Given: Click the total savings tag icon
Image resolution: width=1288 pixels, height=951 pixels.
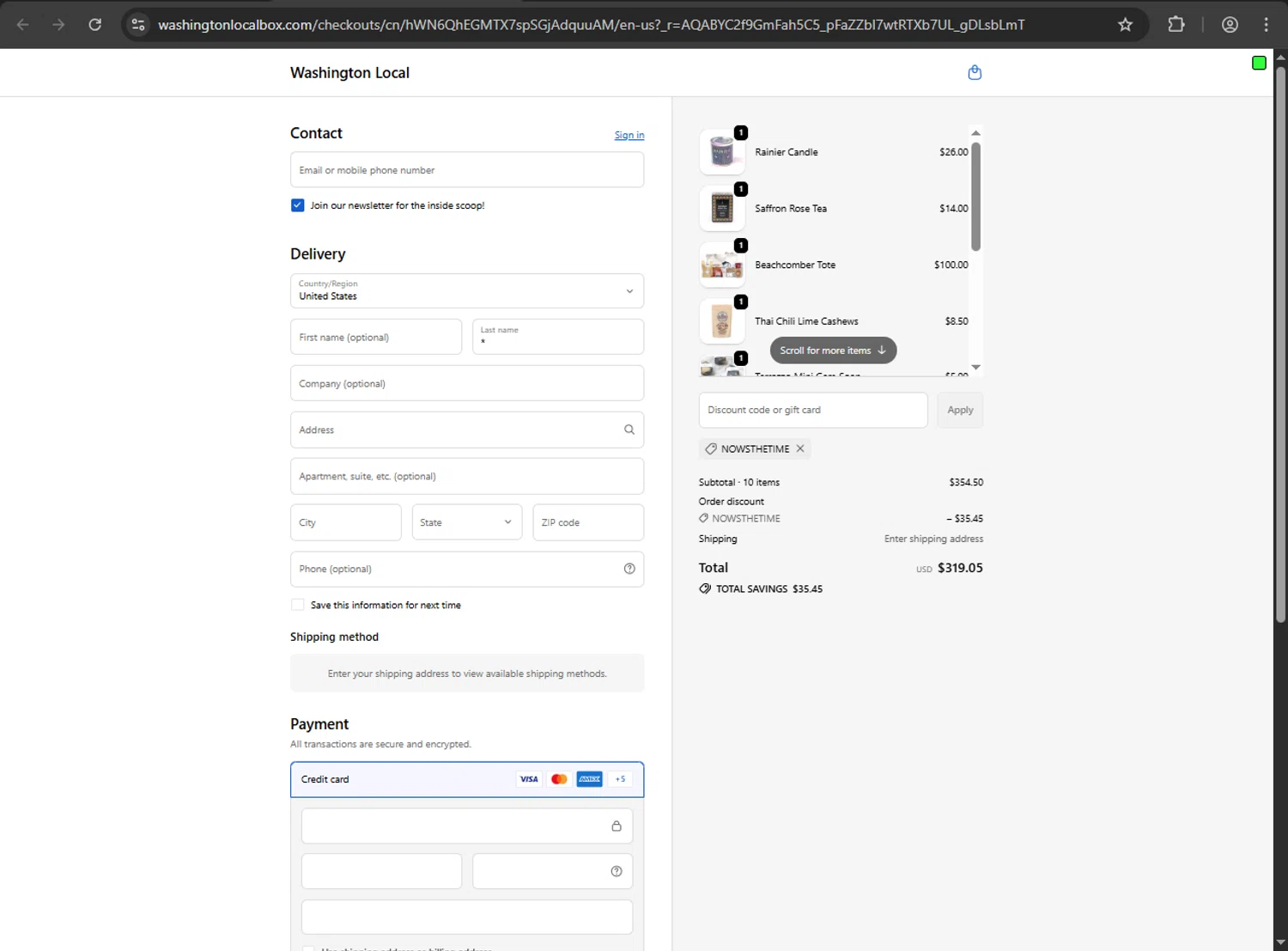Looking at the screenshot, I should coord(705,588).
